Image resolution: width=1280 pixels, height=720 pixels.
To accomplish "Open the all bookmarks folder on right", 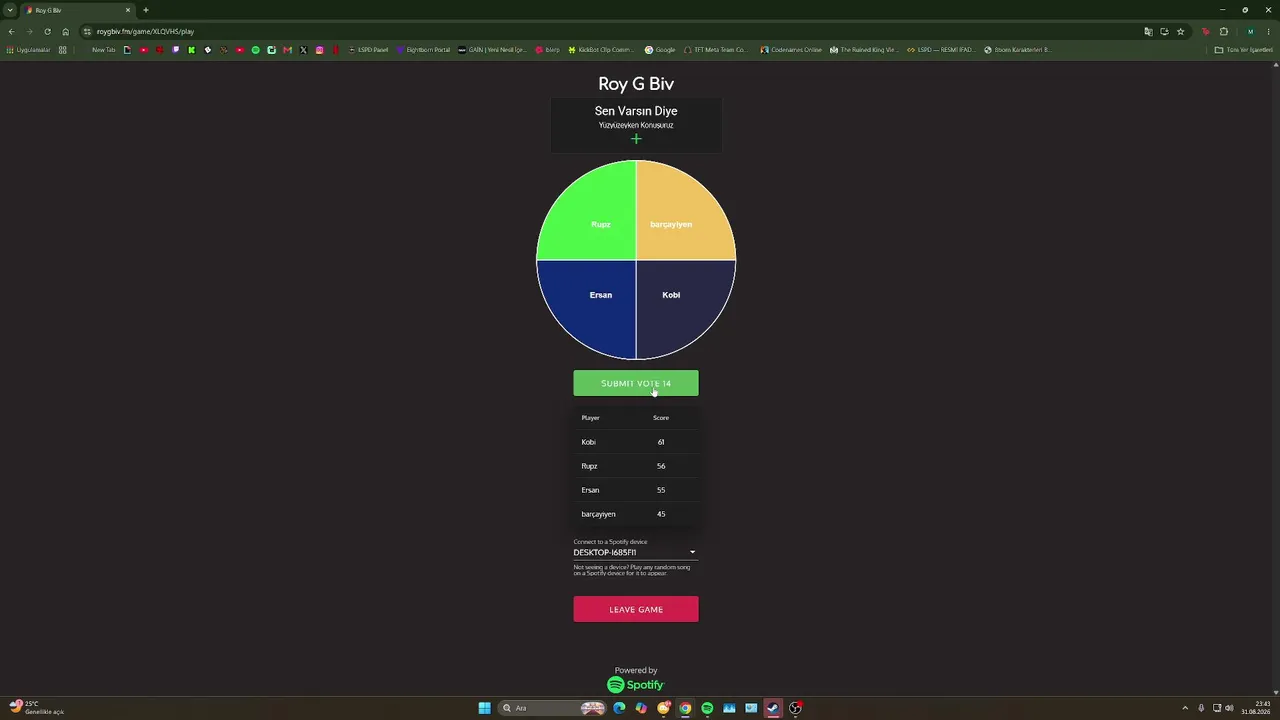I will point(1245,50).
